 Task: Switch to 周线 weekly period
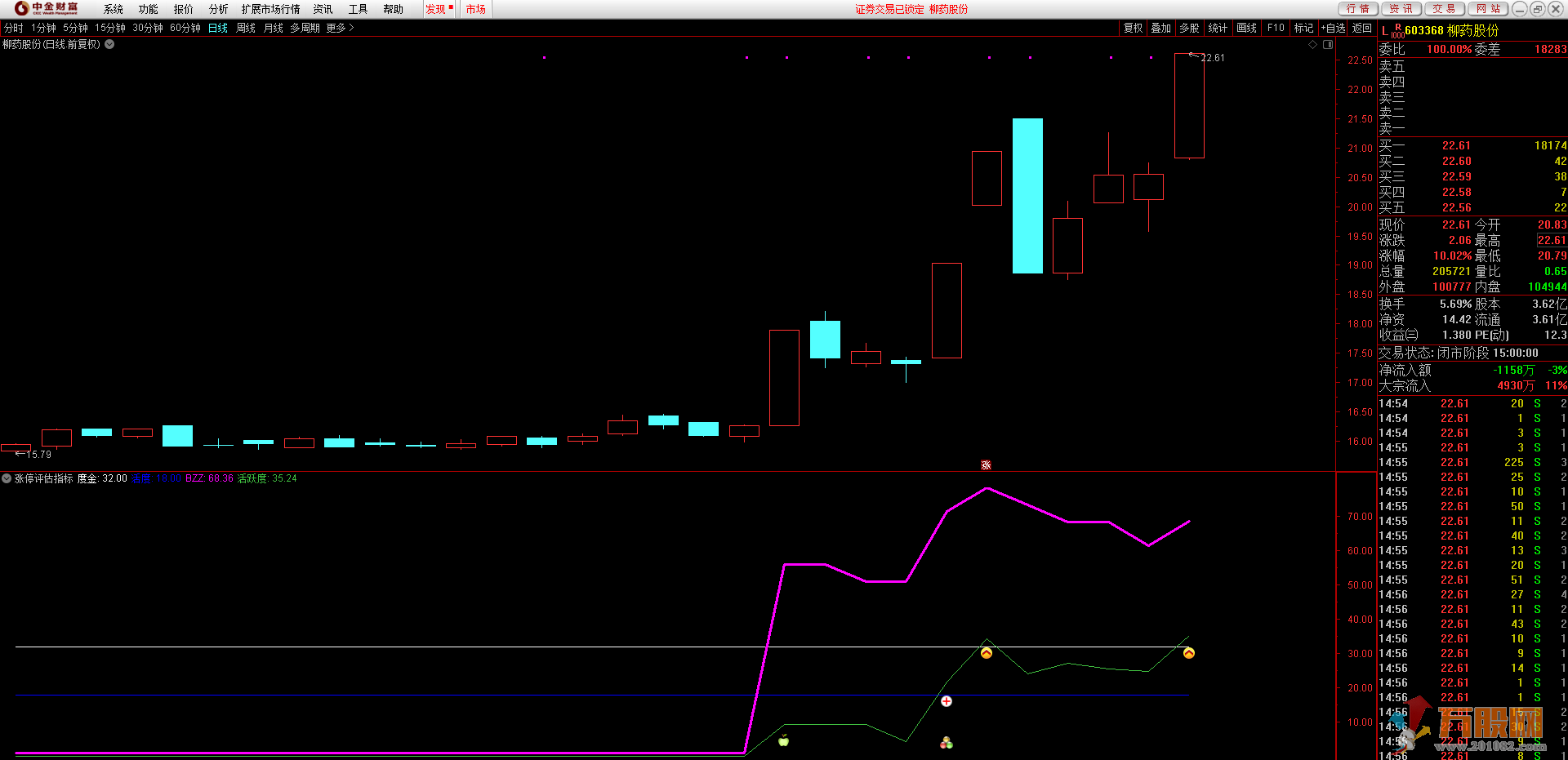246,28
